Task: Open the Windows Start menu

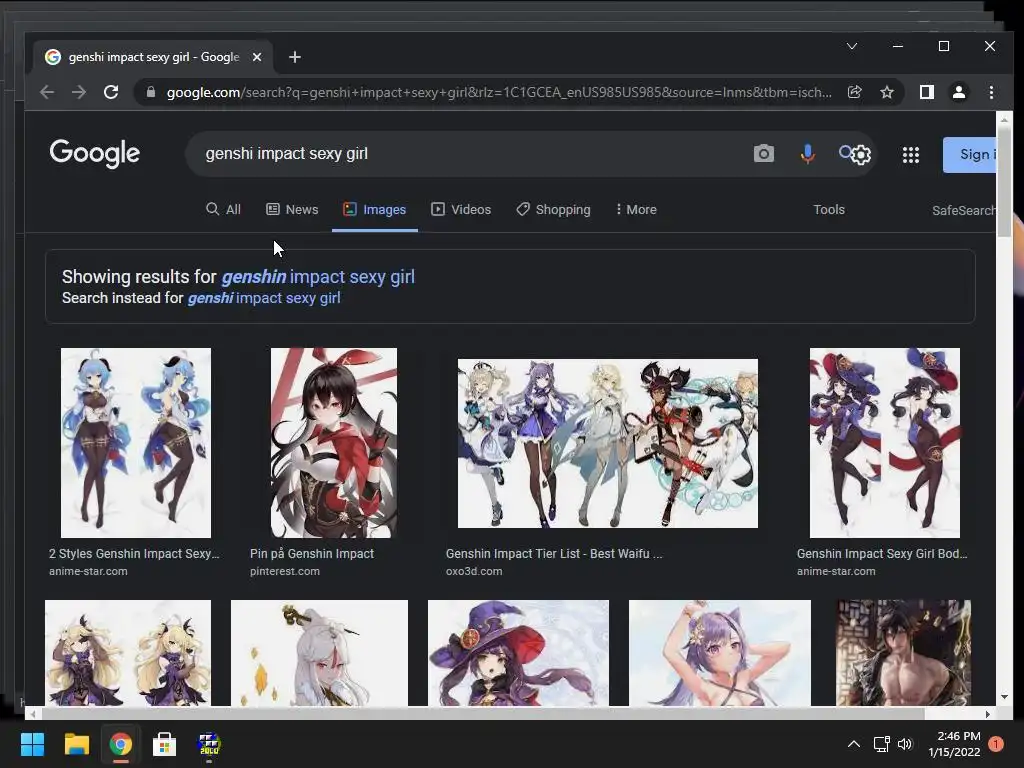Action: point(32,744)
